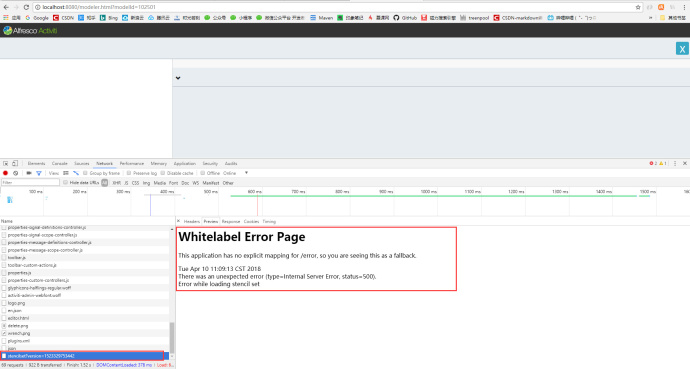
Task: Activate DevTools inspect element picker
Action: click(x=6, y=163)
